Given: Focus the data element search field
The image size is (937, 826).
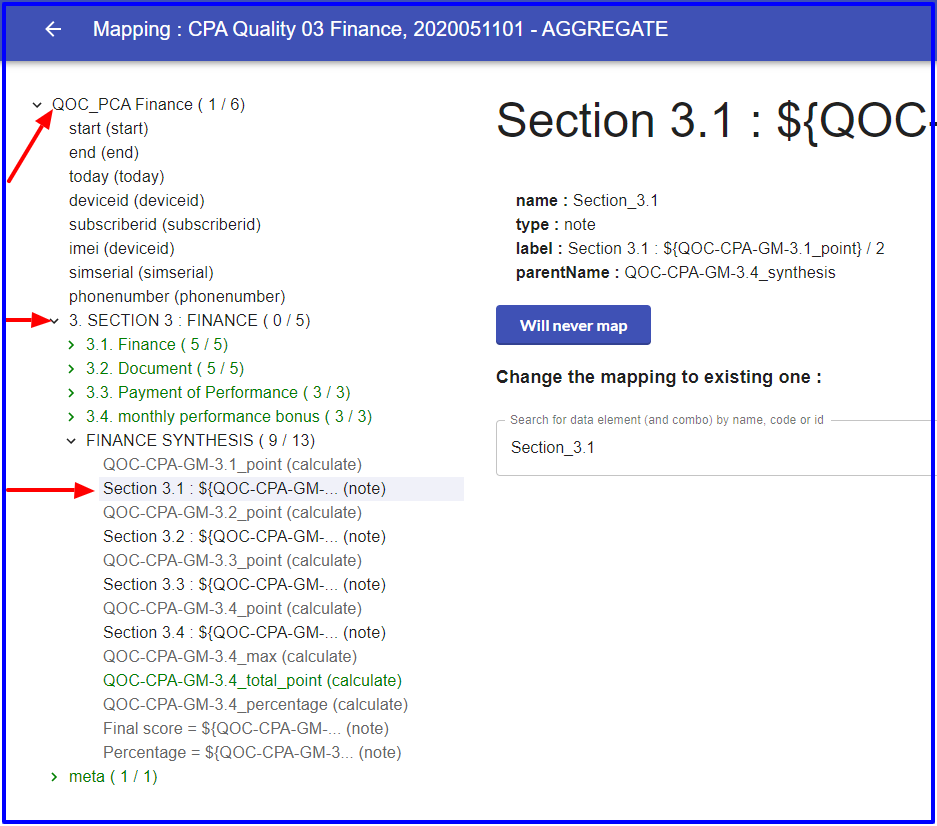Looking at the screenshot, I should [x=716, y=448].
